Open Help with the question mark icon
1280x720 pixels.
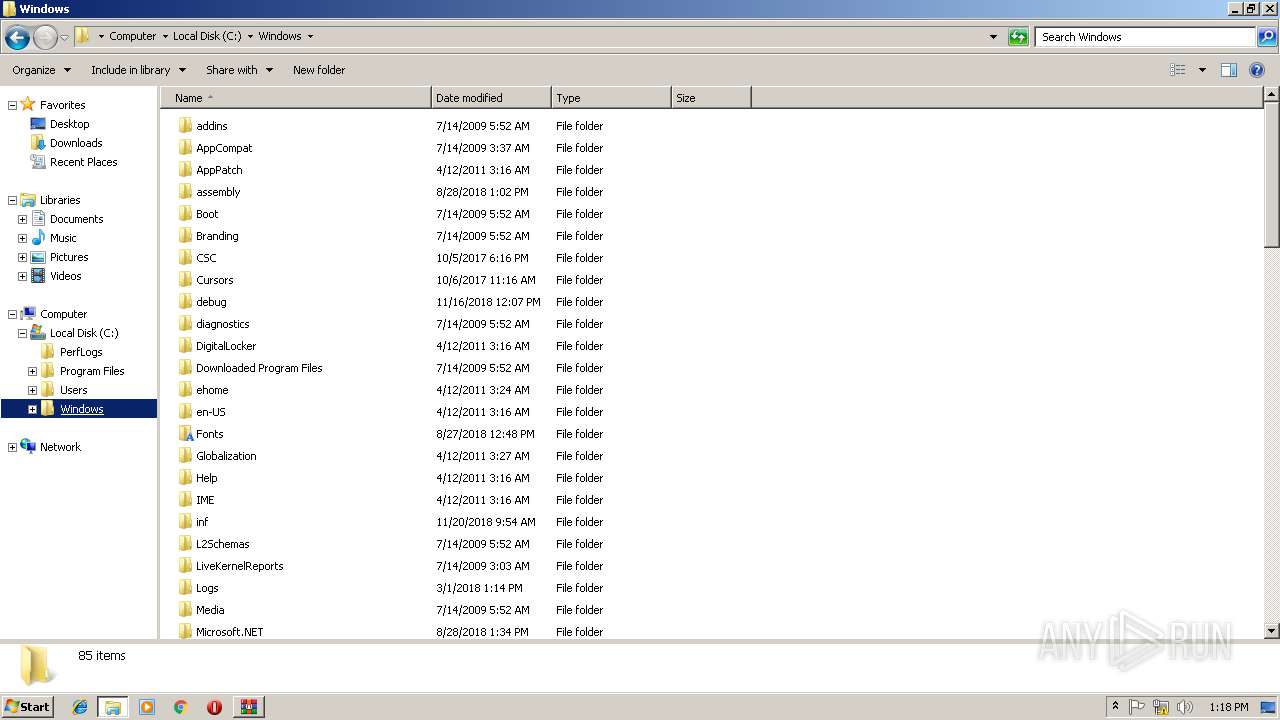(x=1257, y=70)
